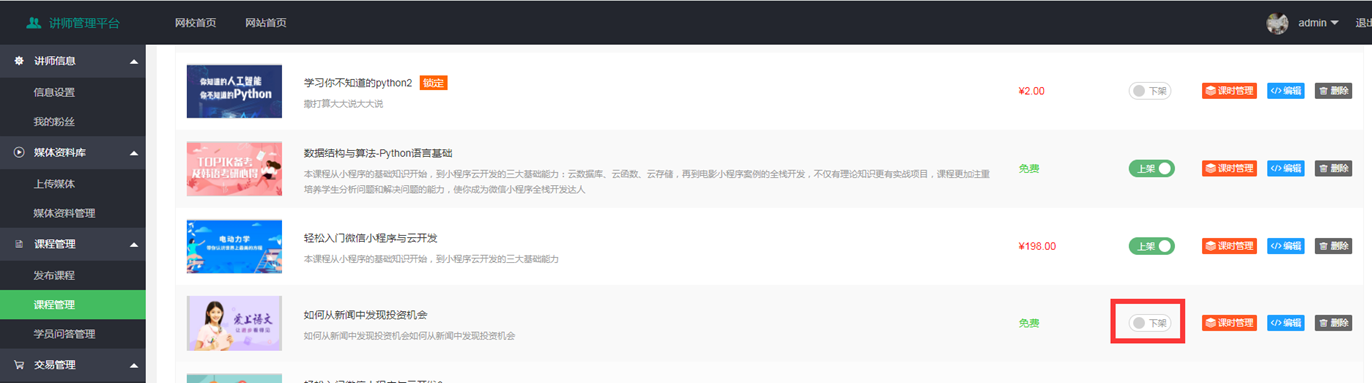The image size is (1372, 383).
Task: Open 课时管理 for 轻松入门微信小程序与云开发
Action: (1229, 246)
